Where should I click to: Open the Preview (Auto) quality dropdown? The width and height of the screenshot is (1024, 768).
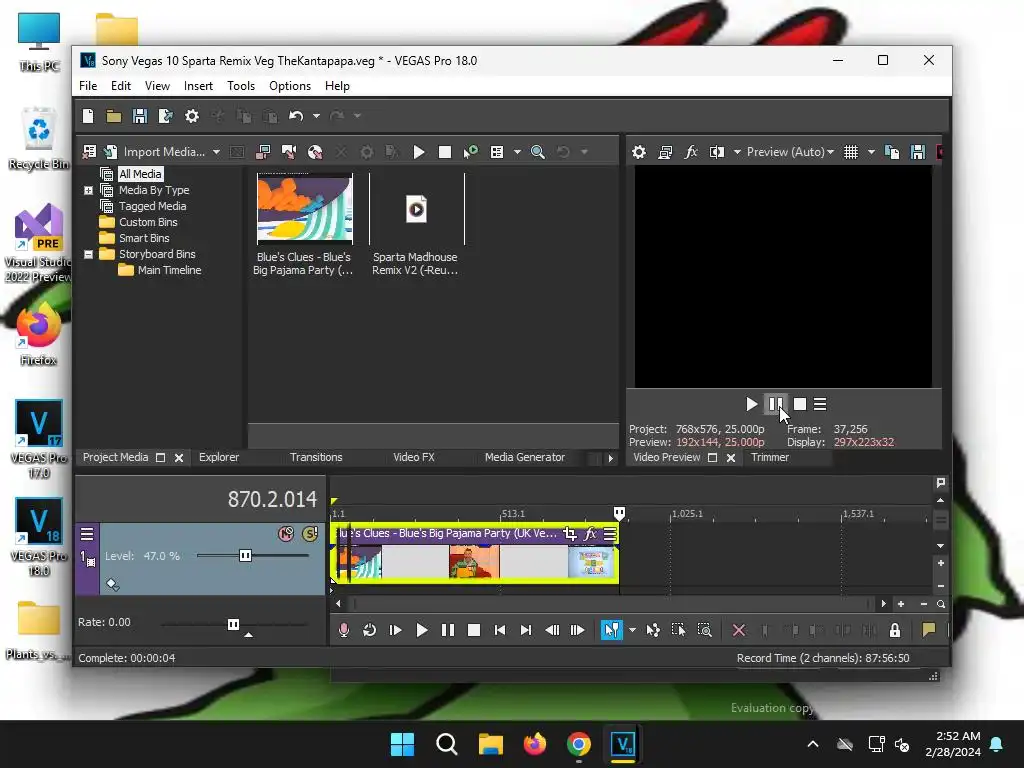(x=790, y=152)
